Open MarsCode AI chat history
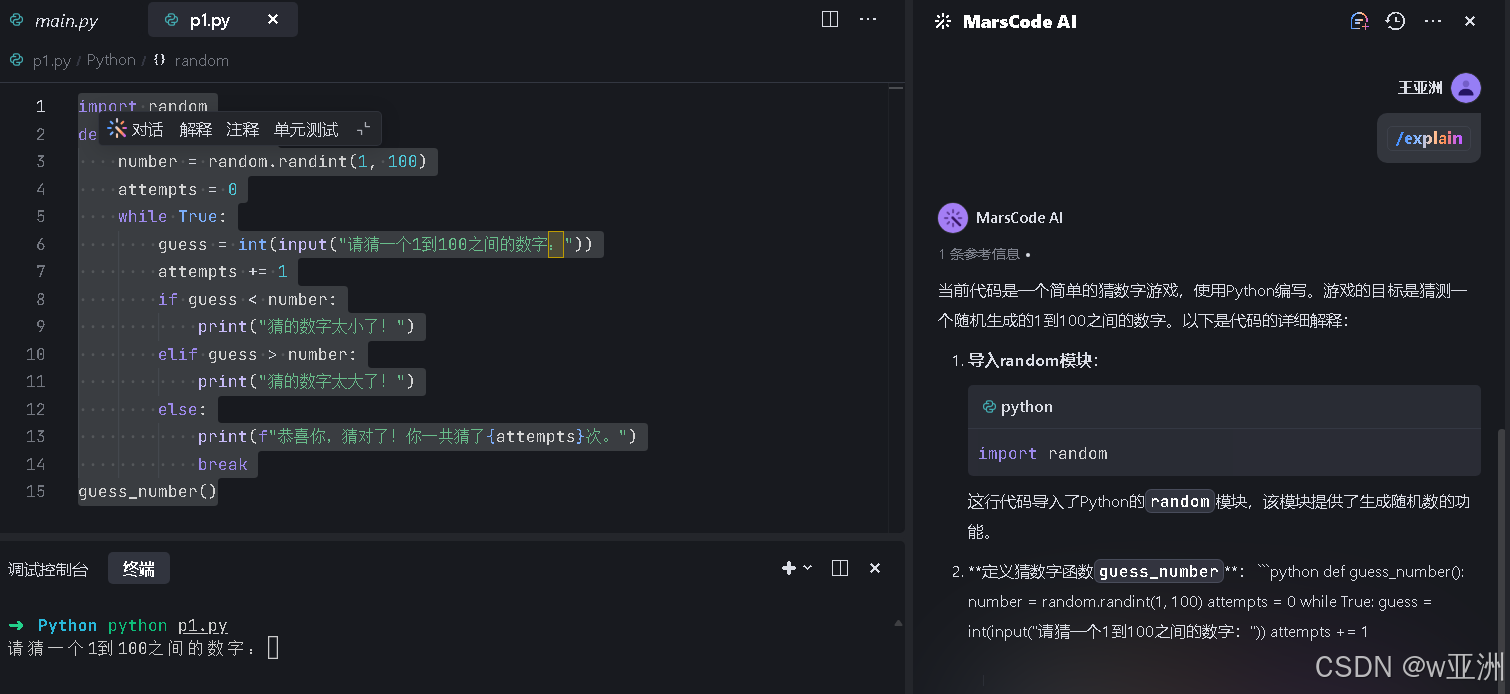This screenshot has width=1510, height=694. (x=1396, y=21)
